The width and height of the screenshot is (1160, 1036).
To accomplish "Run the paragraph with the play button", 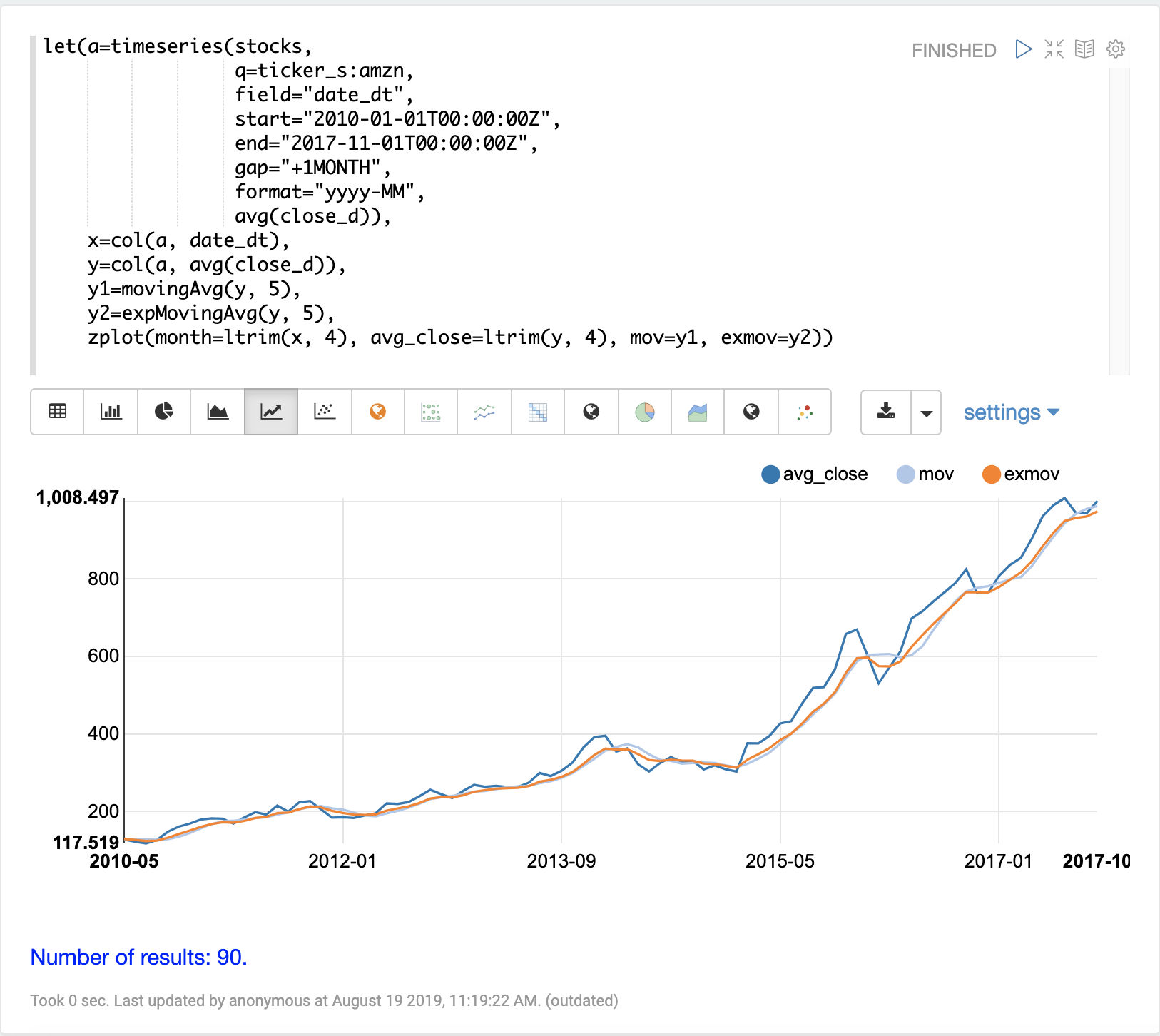I will coord(1023,49).
